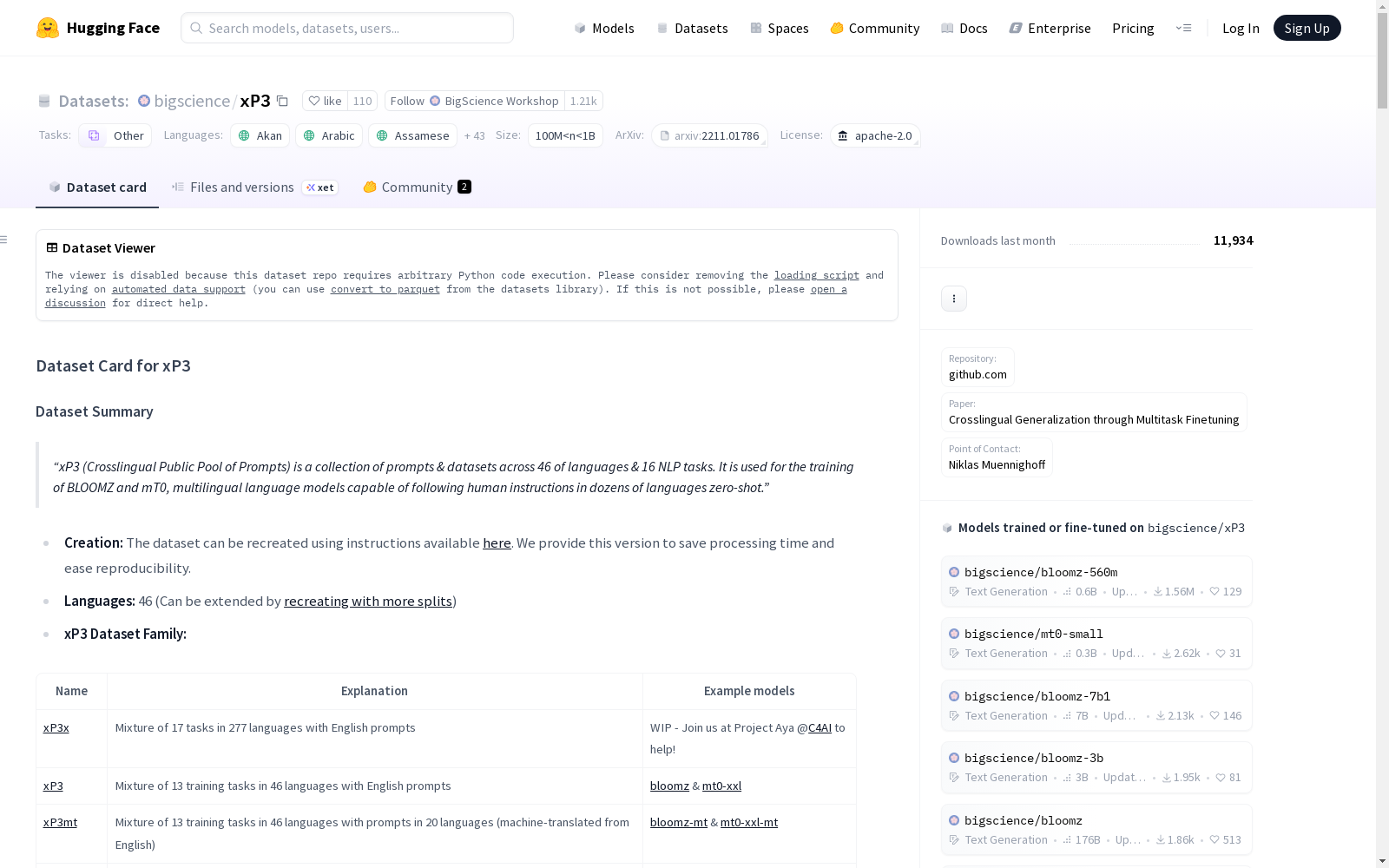
Task: Focus the search models input field
Action: 347,28
